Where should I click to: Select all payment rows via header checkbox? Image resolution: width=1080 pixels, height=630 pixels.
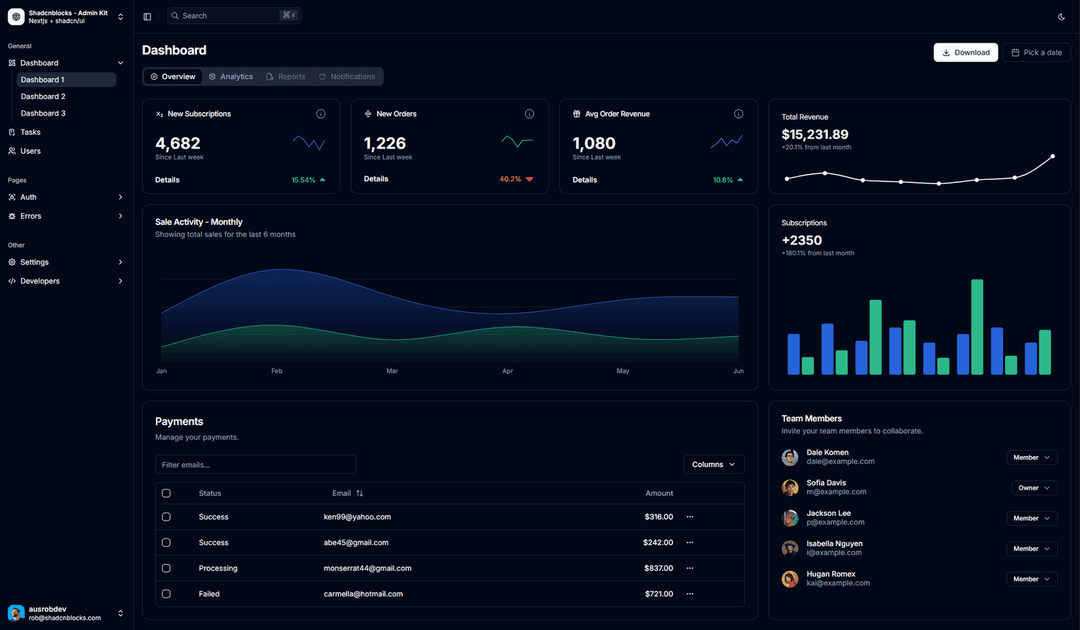click(x=166, y=493)
